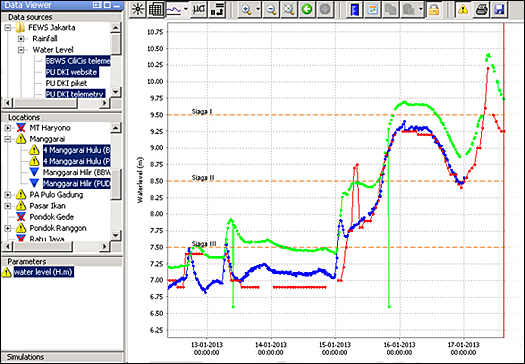525x364 pixels.
Task: Click the zoom out magnifier icon
Action: point(271,9)
